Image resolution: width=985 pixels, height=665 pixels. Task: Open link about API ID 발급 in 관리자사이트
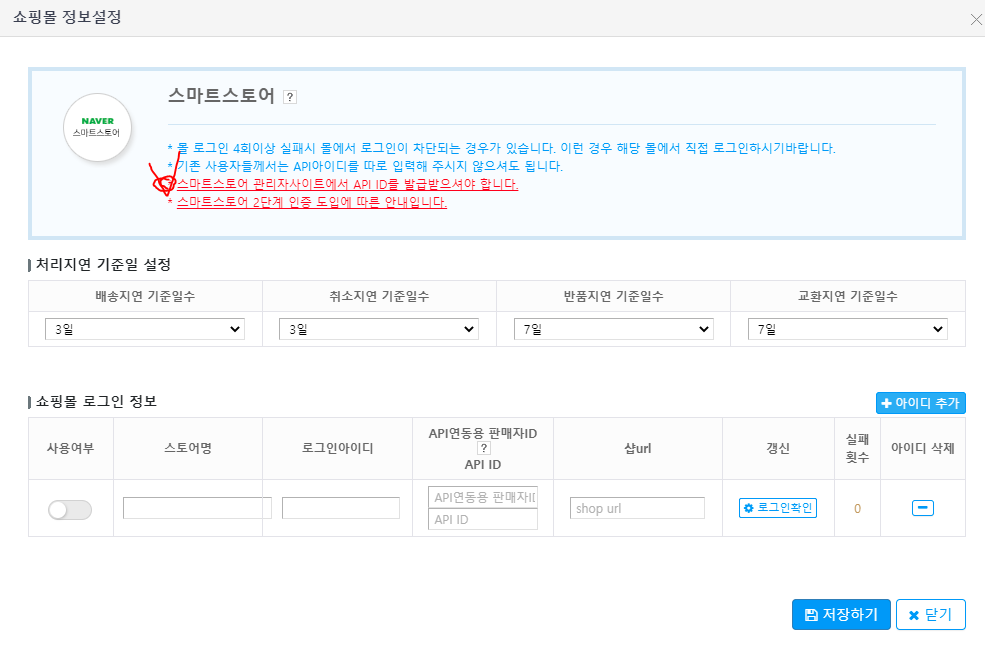pyautogui.click(x=347, y=184)
